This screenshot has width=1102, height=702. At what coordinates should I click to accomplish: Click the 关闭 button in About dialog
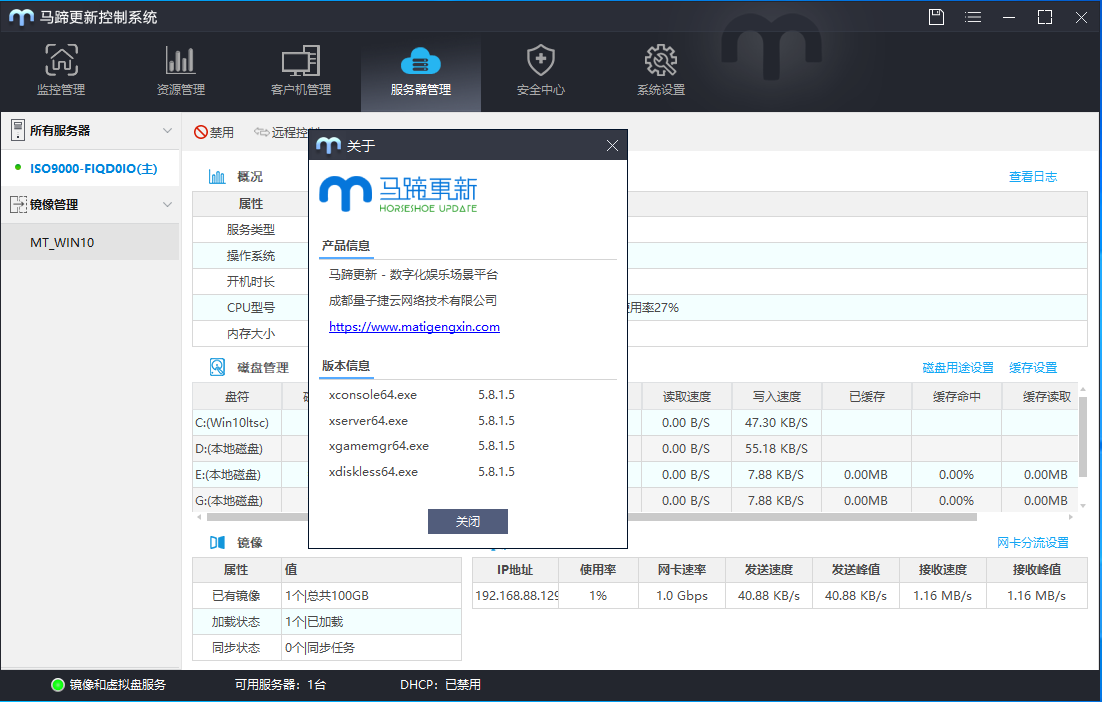click(x=467, y=521)
